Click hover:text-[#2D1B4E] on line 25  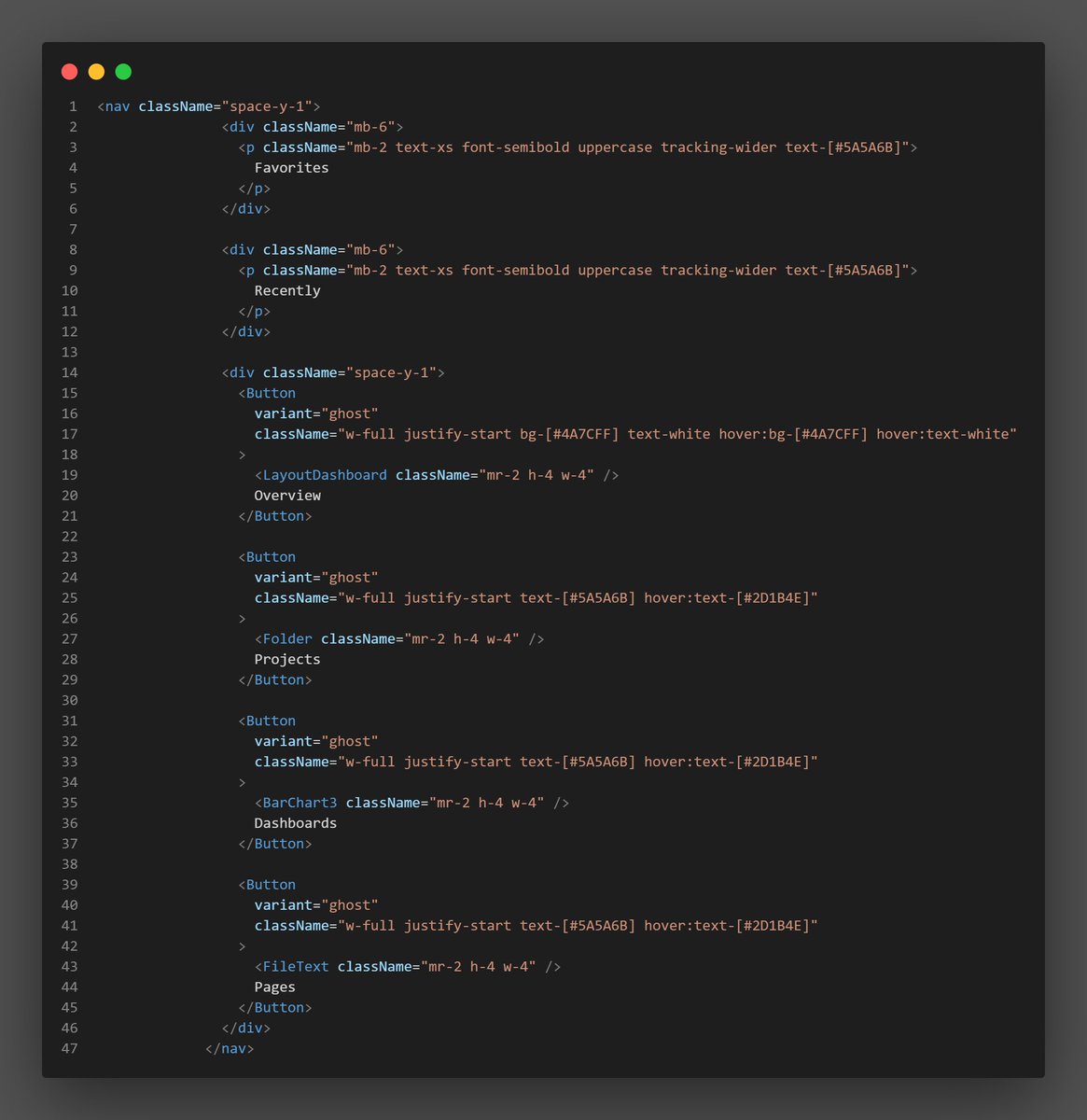click(x=727, y=598)
